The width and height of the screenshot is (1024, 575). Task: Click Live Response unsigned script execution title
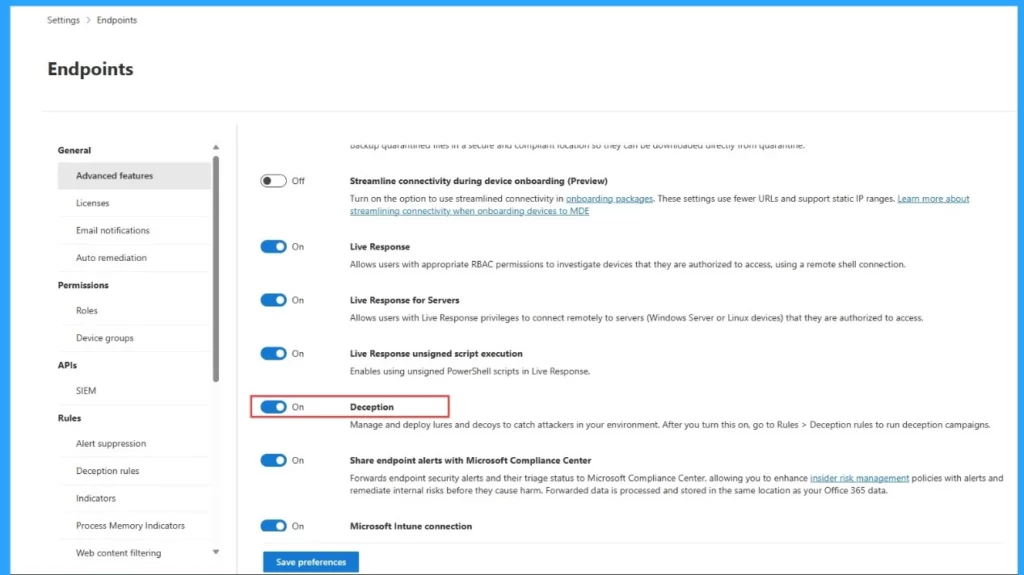[x=436, y=353]
